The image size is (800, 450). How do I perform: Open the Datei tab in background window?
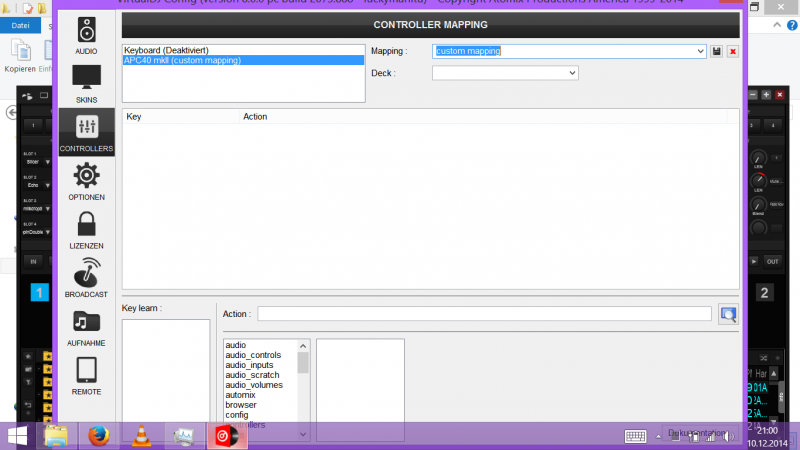point(20,26)
